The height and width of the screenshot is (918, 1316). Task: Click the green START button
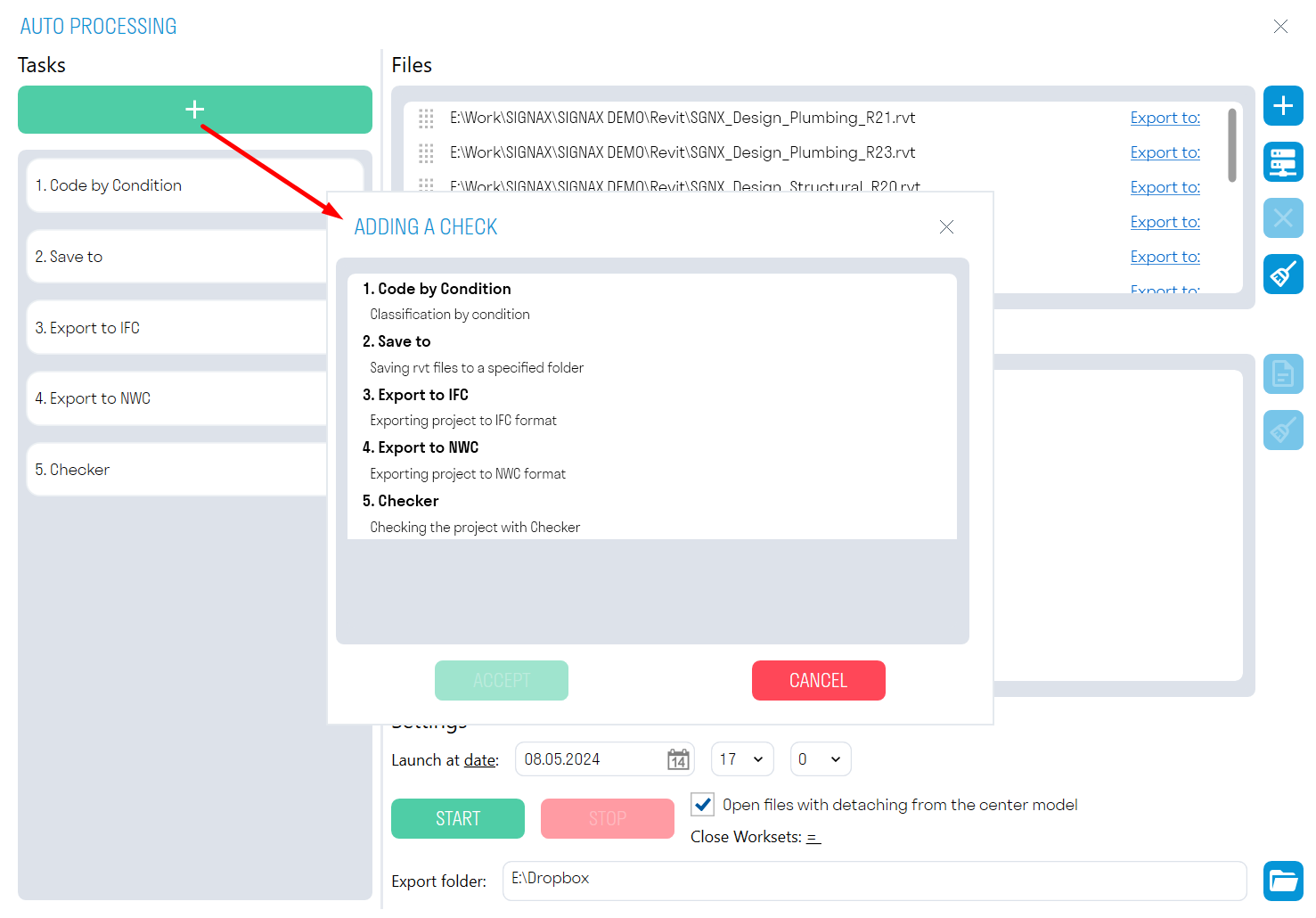pyautogui.click(x=458, y=819)
